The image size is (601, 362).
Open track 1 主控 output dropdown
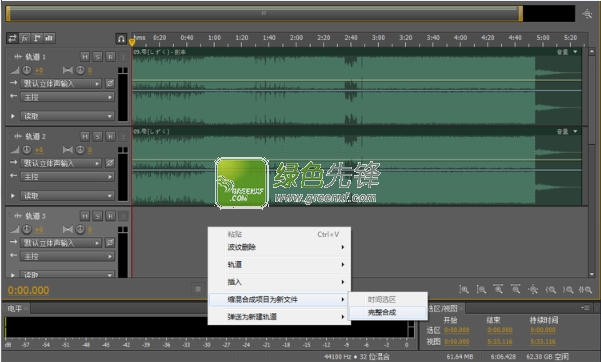click(x=68, y=97)
